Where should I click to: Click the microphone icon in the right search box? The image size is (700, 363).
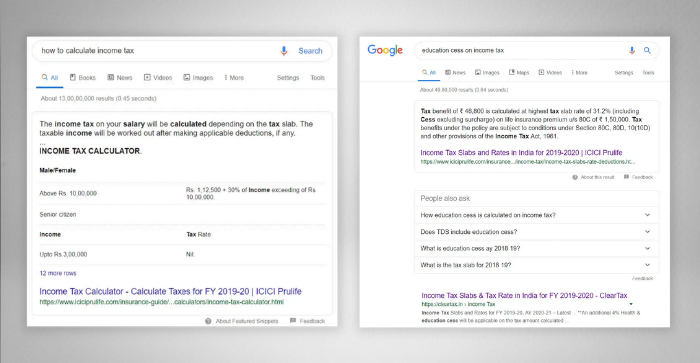[632, 50]
